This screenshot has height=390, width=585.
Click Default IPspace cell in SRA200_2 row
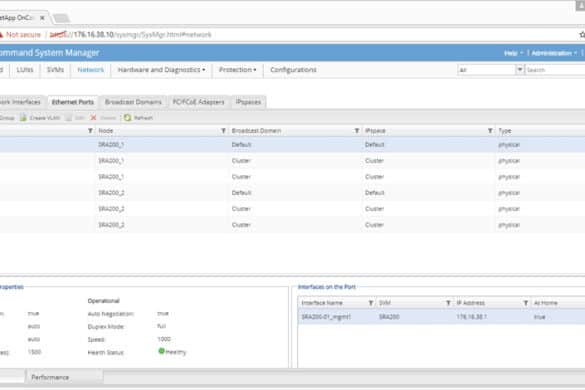pos(375,193)
